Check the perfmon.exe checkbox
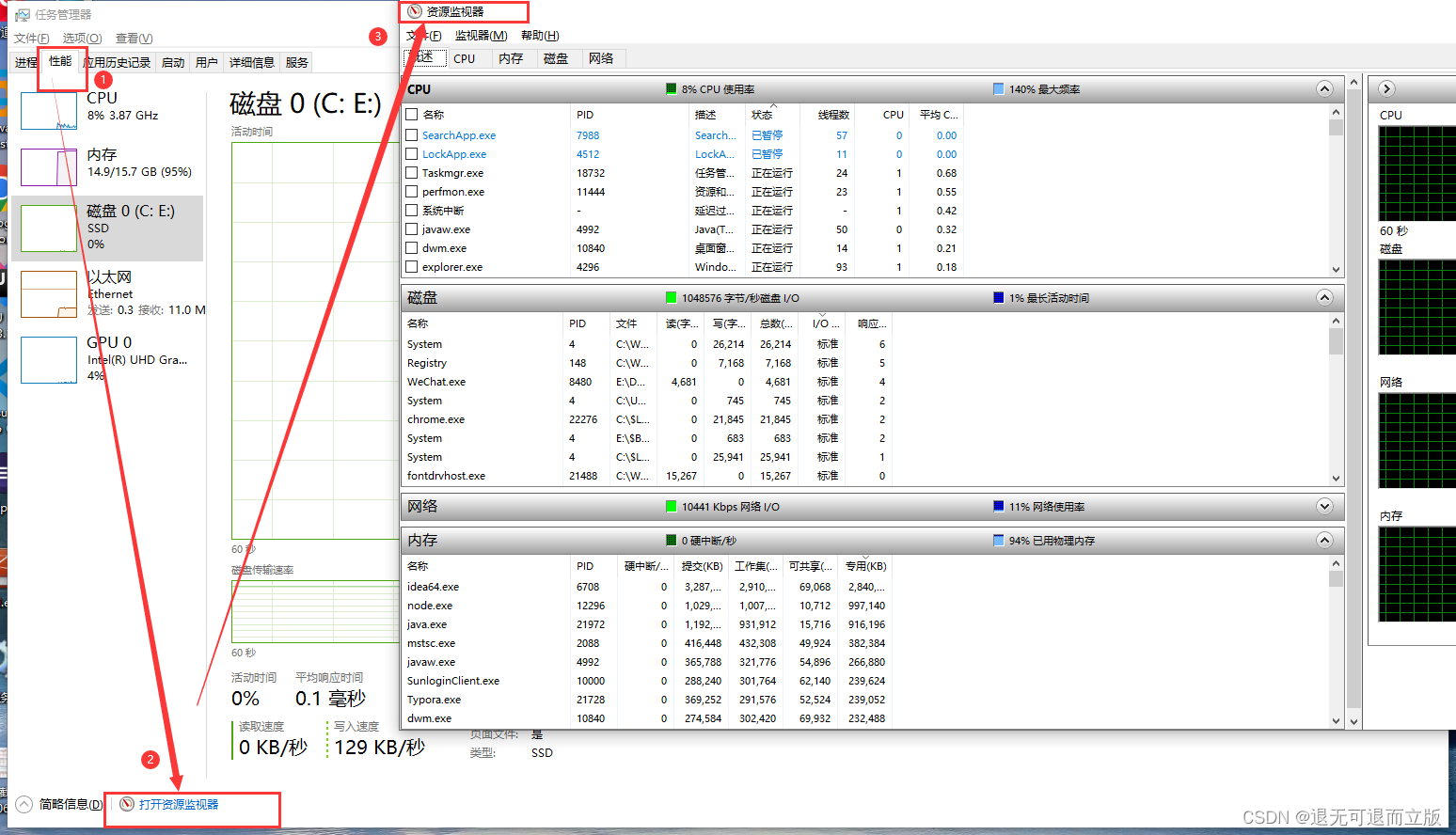 [411, 192]
